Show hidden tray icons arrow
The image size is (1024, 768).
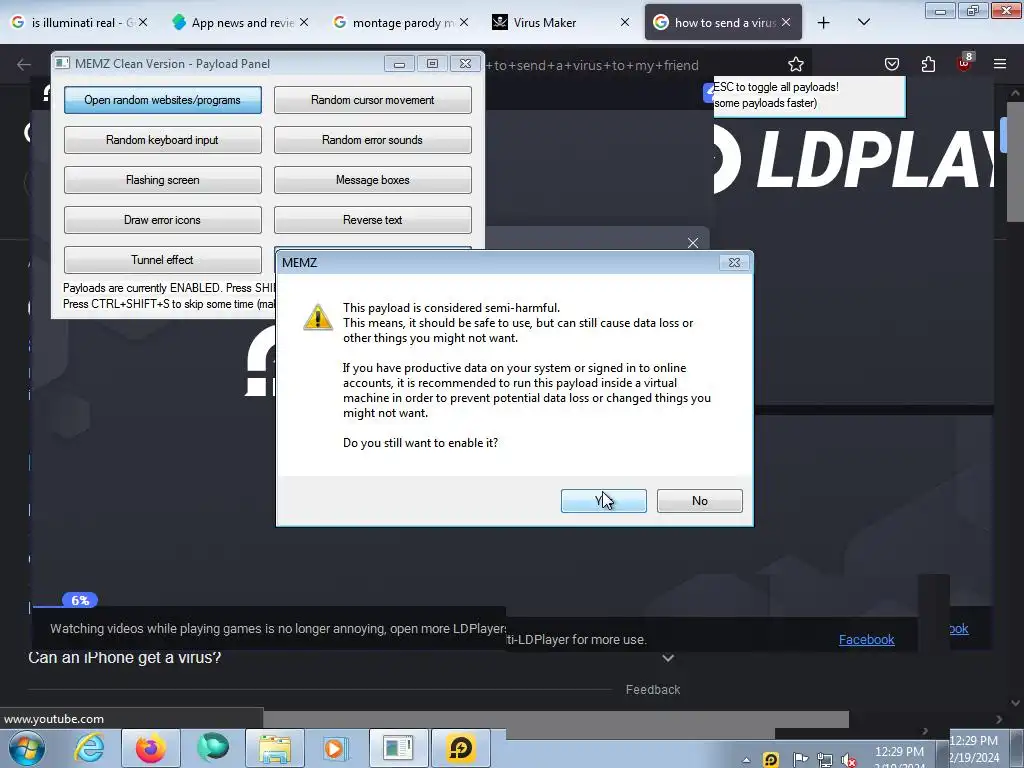(x=746, y=760)
